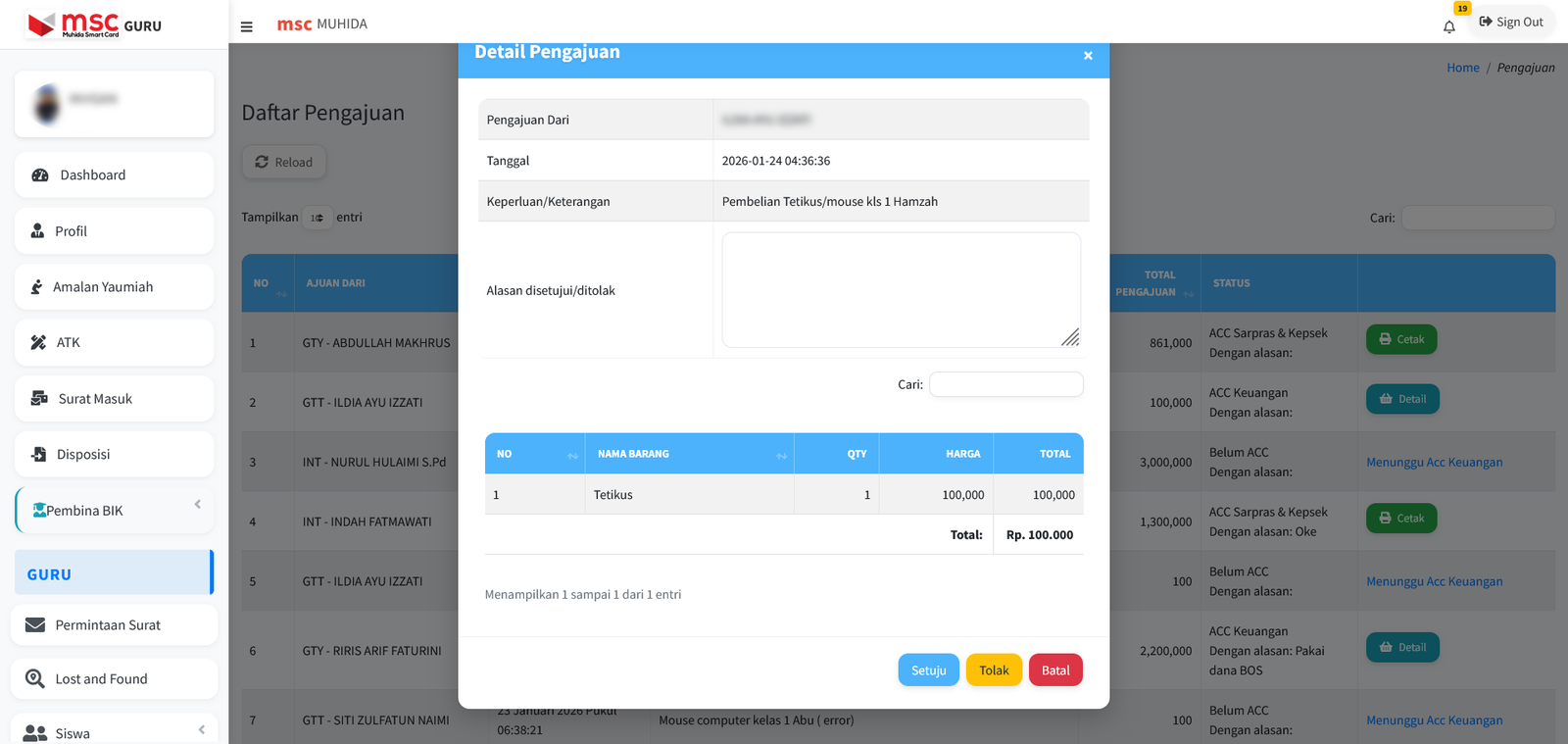Open the ATK menu item

point(115,342)
